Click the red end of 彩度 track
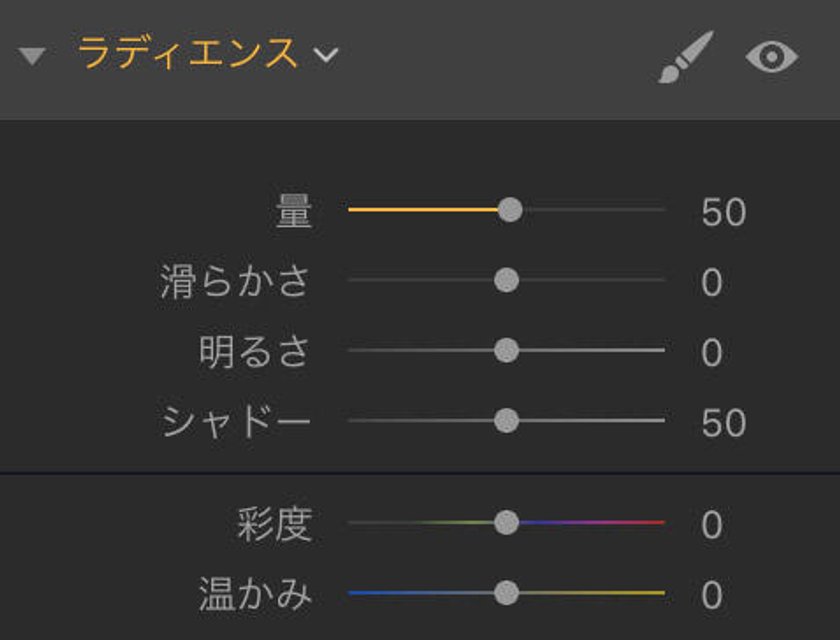This screenshot has width=840, height=640. tap(651, 522)
